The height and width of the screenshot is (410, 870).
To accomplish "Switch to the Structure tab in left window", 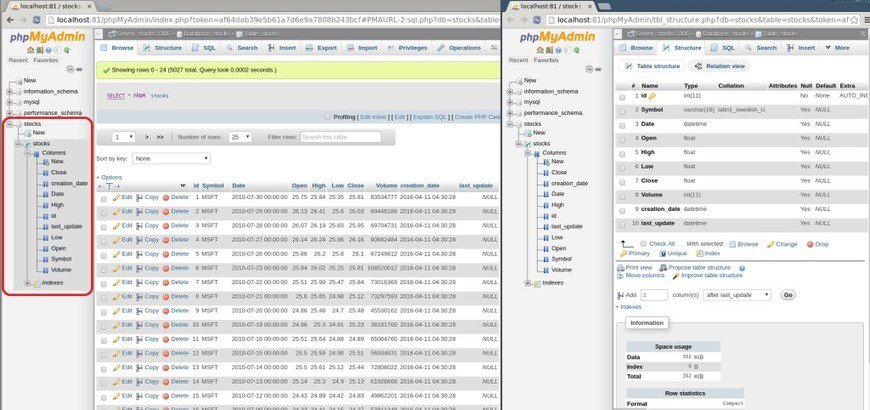I will [x=162, y=48].
